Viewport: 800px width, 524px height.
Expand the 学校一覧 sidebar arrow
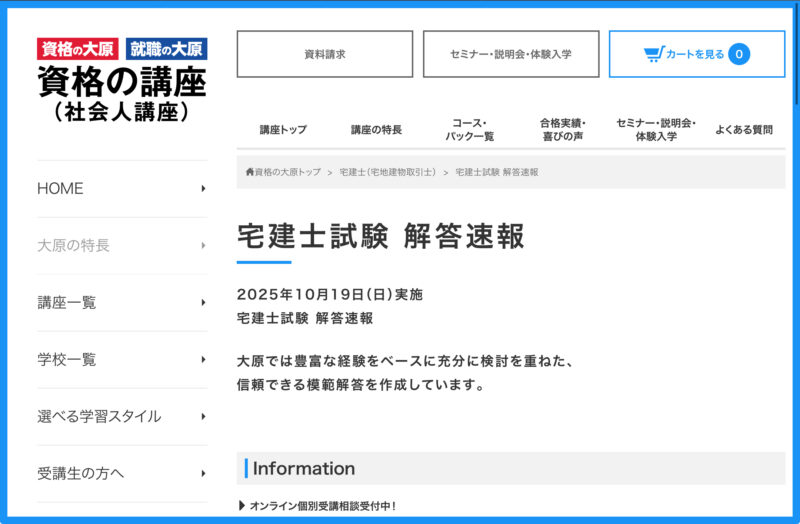coord(203,359)
